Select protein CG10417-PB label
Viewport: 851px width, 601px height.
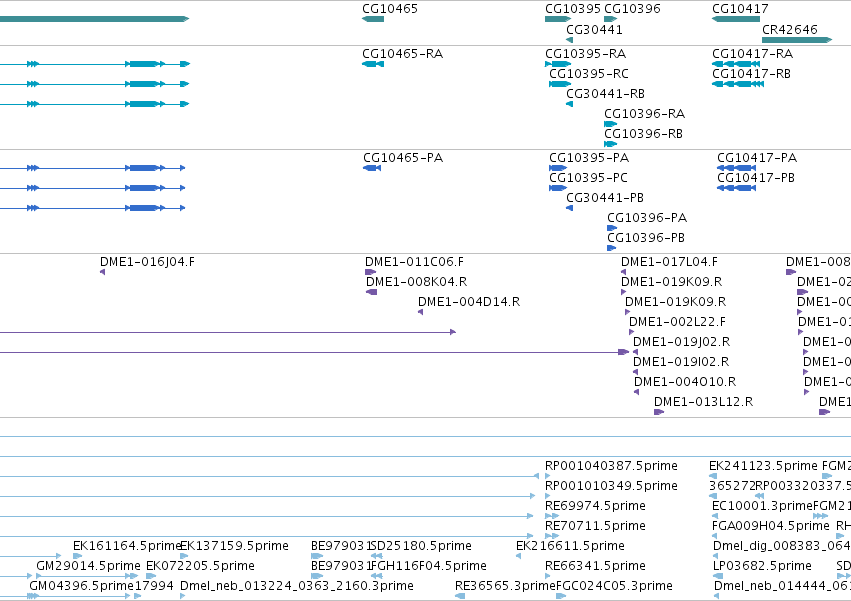pos(756,178)
